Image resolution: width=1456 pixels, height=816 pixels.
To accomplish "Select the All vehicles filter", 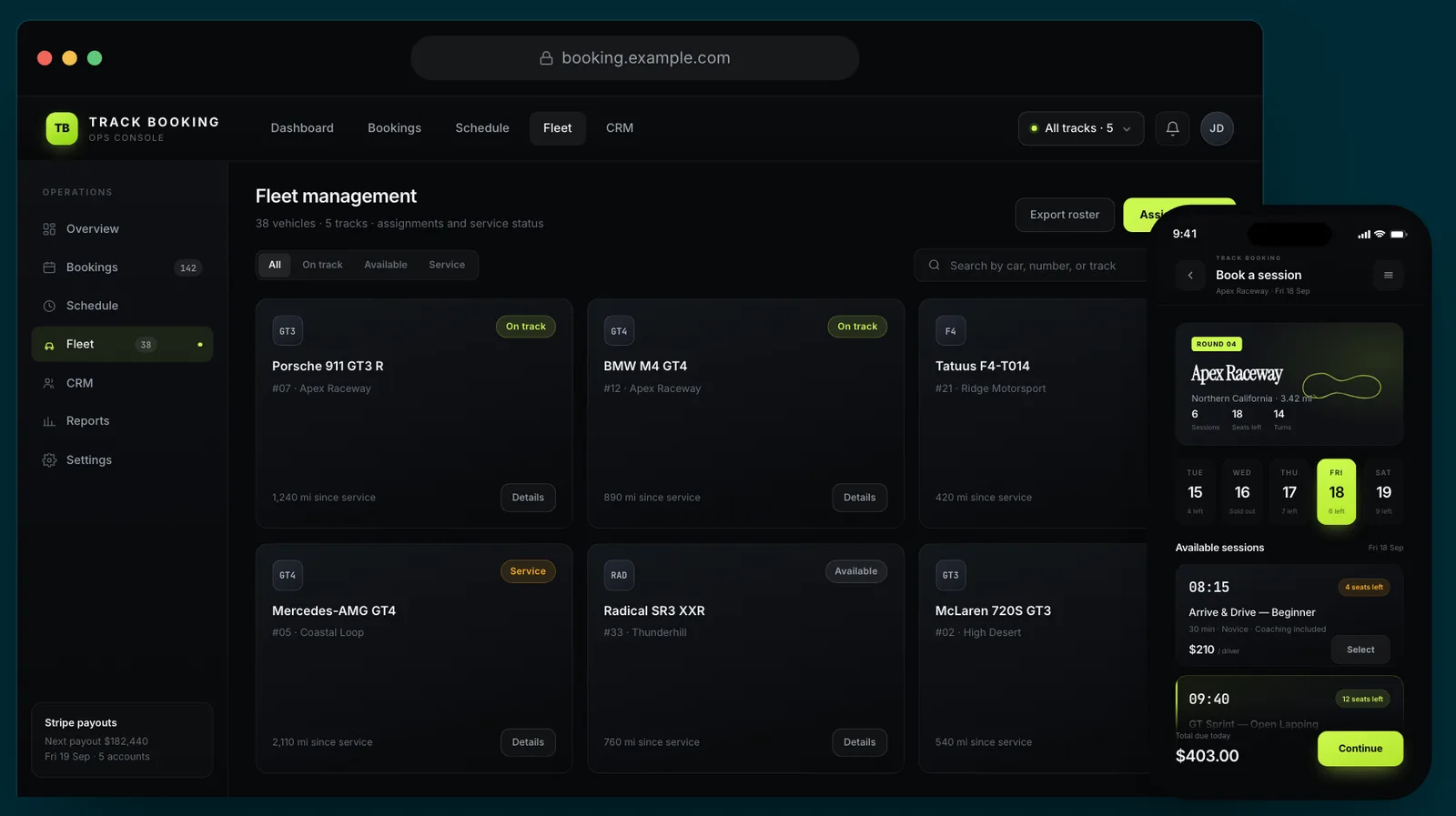I will pyautogui.click(x=275, y=265).
